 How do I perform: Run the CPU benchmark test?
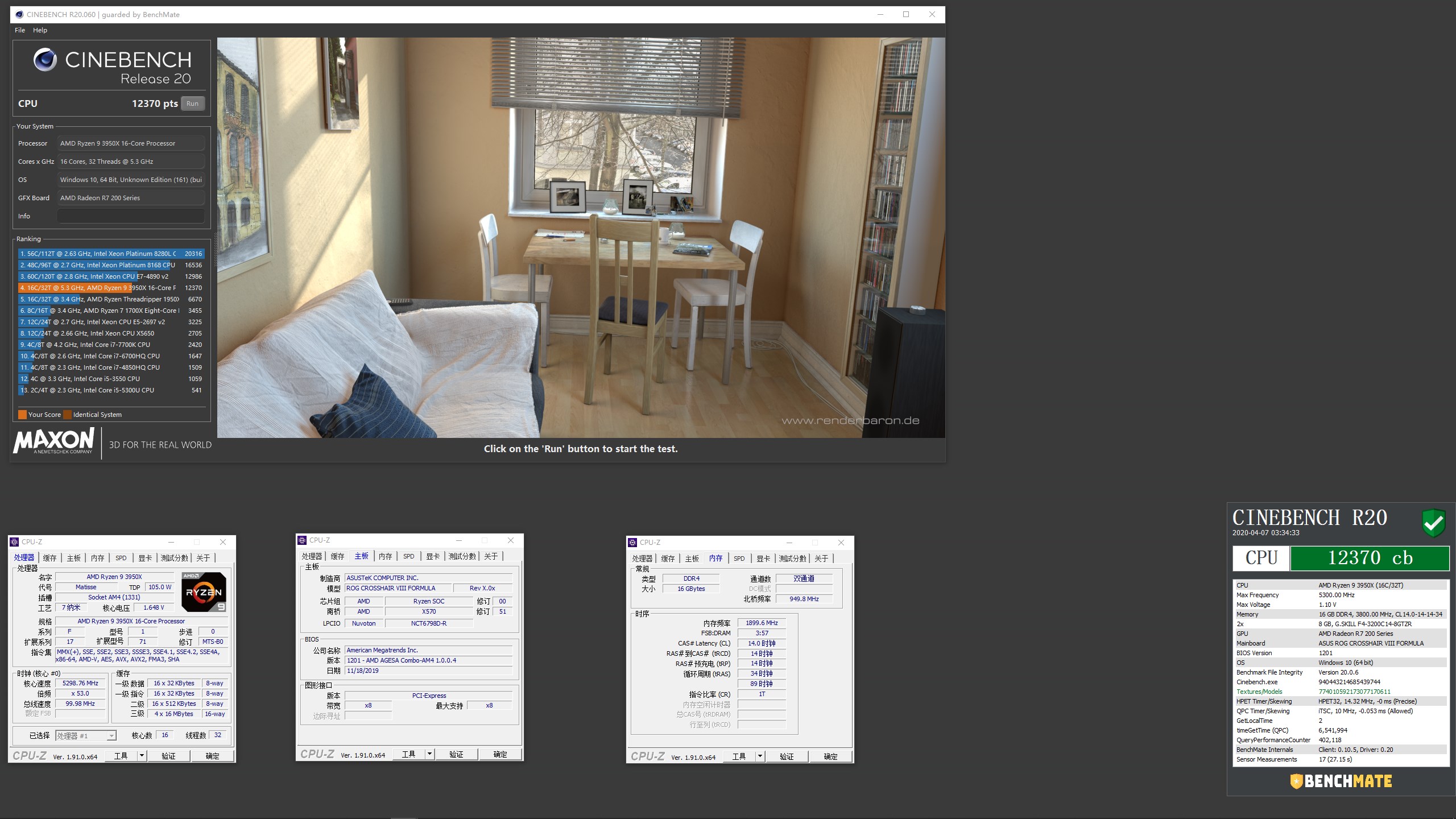(x=192, y=104)
